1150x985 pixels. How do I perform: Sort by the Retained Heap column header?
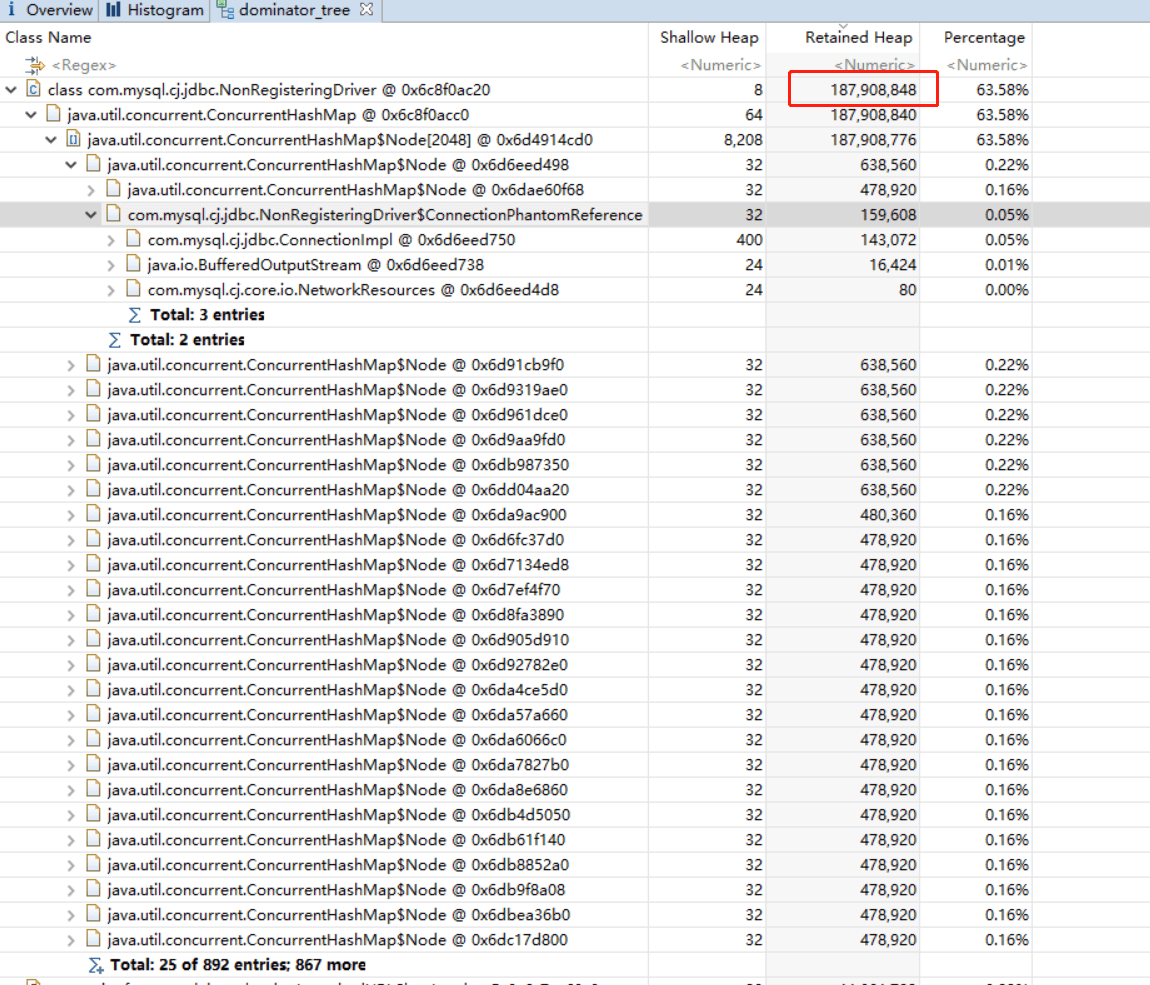click(x=858, y=38)
